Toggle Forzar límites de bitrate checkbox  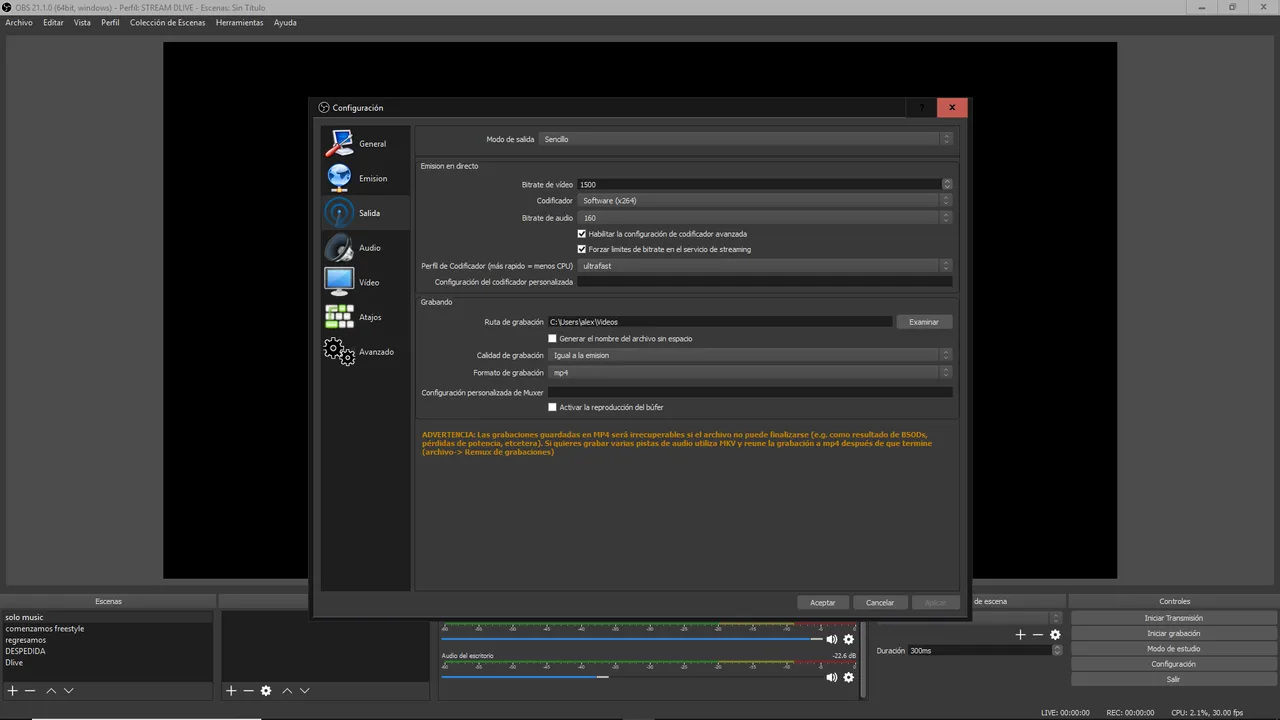tap(582, 249)
